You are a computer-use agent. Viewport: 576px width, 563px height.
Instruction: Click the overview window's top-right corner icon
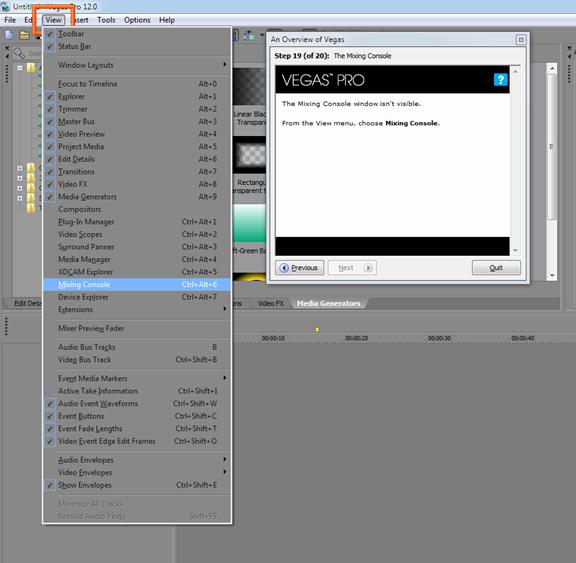click(x=521, y=39)
